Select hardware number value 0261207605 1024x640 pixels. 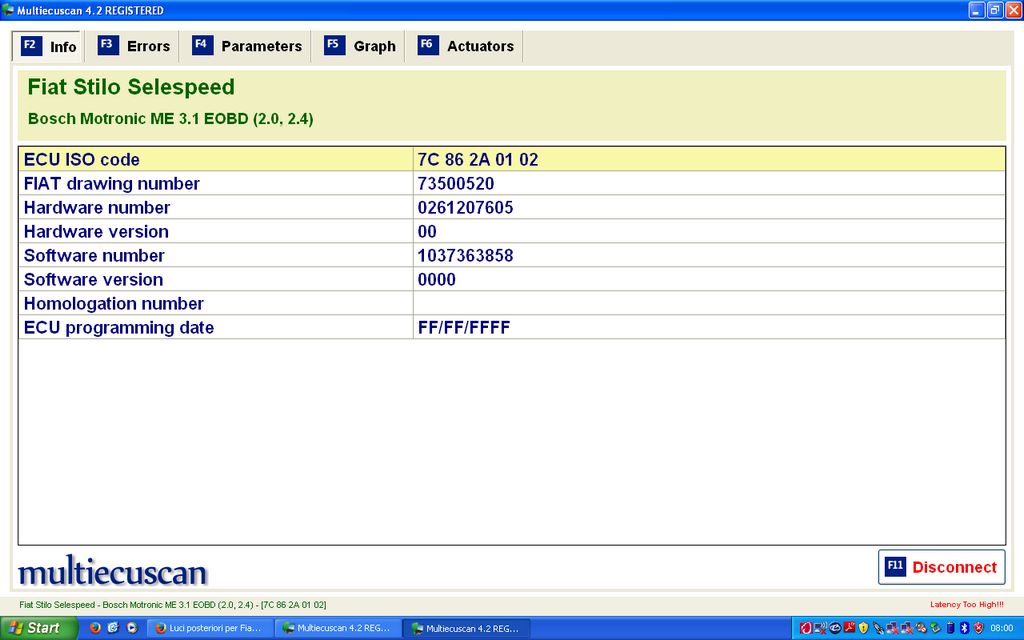466,208
